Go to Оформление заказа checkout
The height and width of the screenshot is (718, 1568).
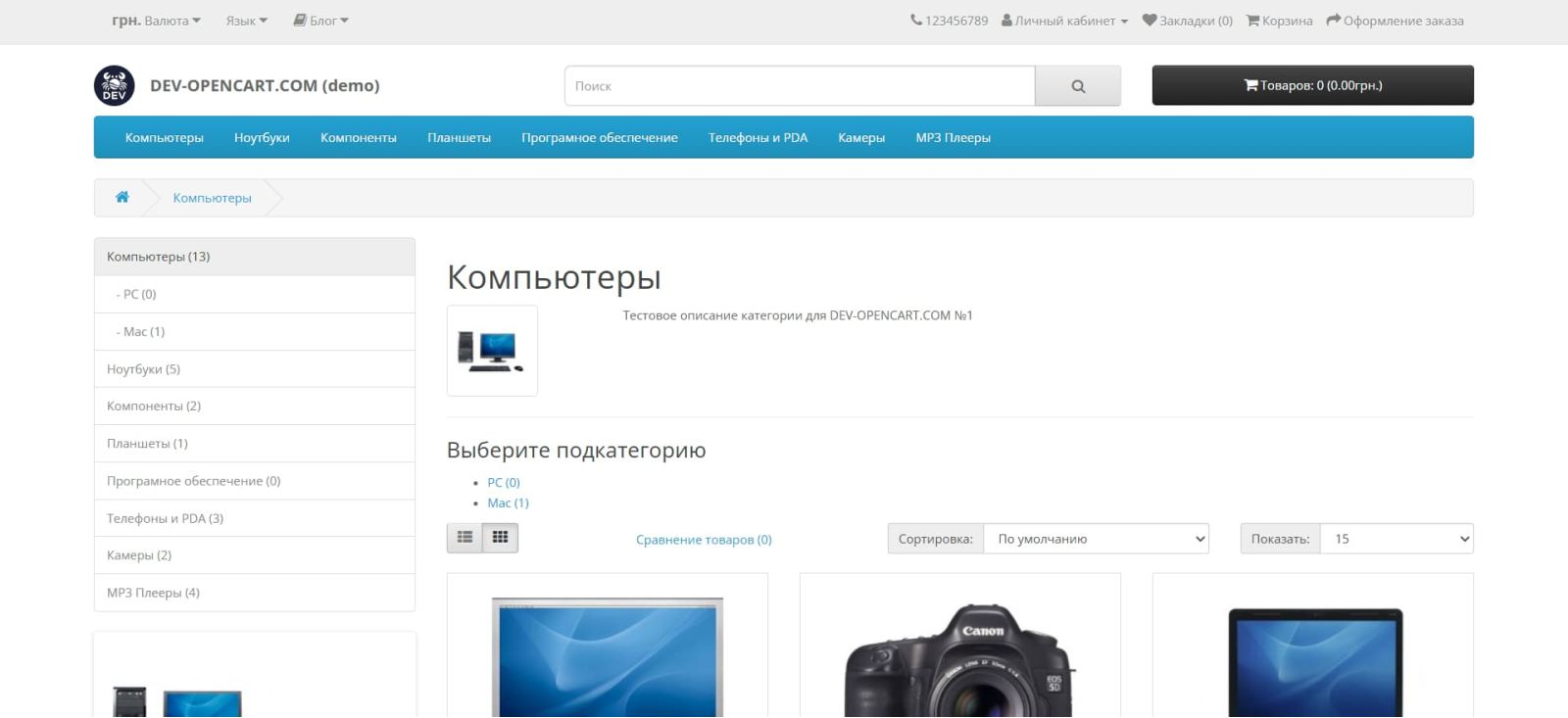1395,21
